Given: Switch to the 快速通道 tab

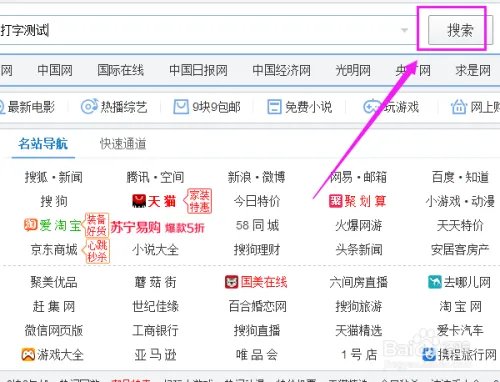Looking at the screenshot, I should pyautogui.click(x=123, y=144).
